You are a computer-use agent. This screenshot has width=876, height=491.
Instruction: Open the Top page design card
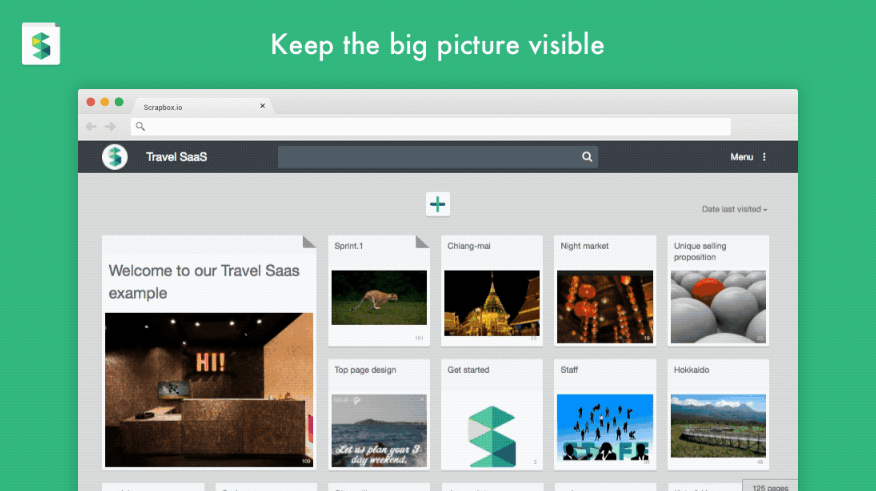(x=379, y=414)
